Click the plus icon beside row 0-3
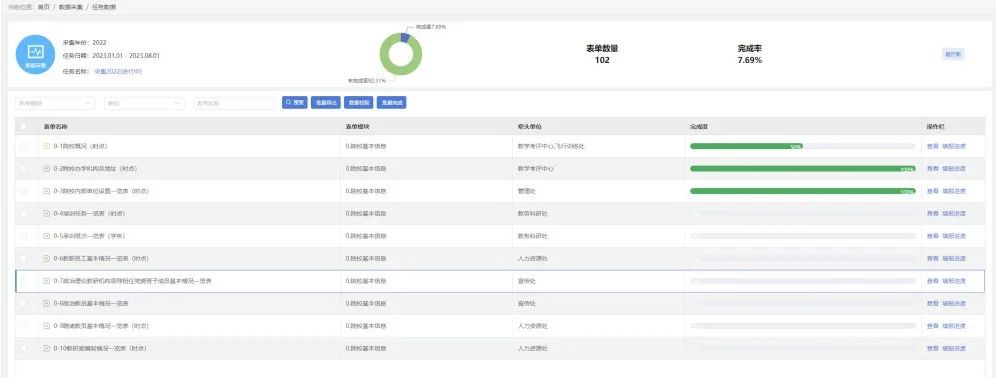This screenshot has width=996, height=378. 46,191
